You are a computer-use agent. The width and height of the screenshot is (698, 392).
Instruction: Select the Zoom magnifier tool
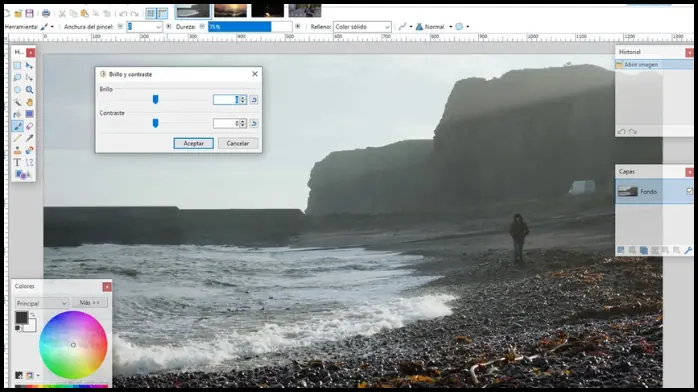[x=29, y=90]
